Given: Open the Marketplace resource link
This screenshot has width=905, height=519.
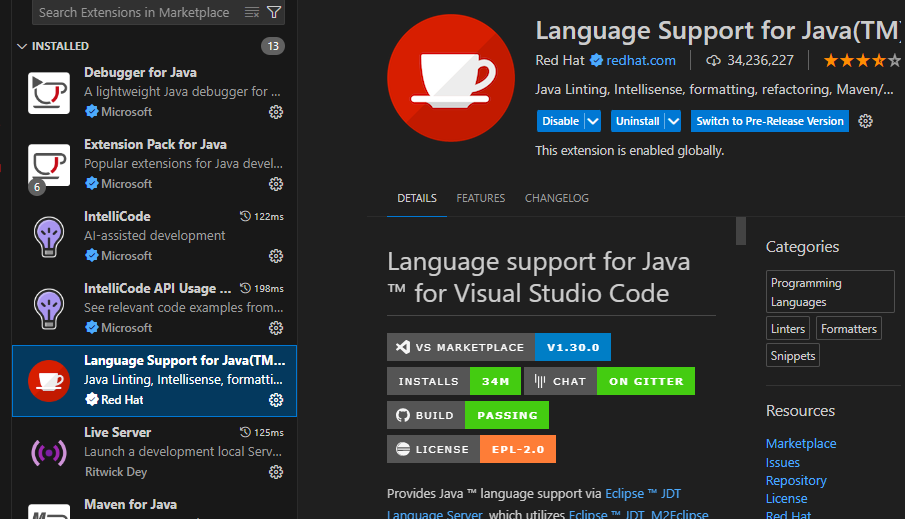Looking at the screenshot, I should 801,443.
